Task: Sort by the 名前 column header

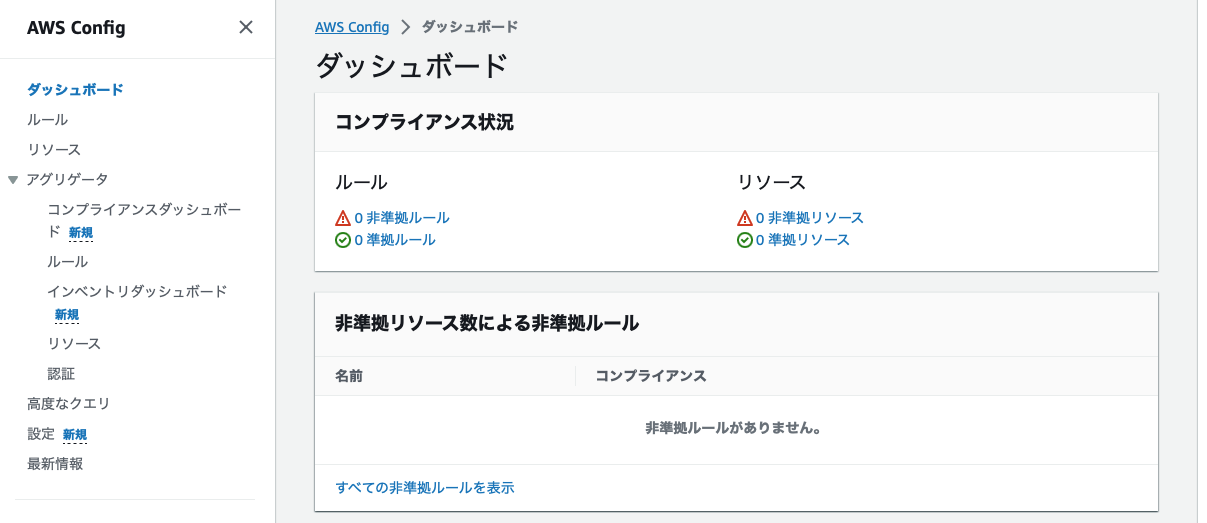Action: point(349,376)
